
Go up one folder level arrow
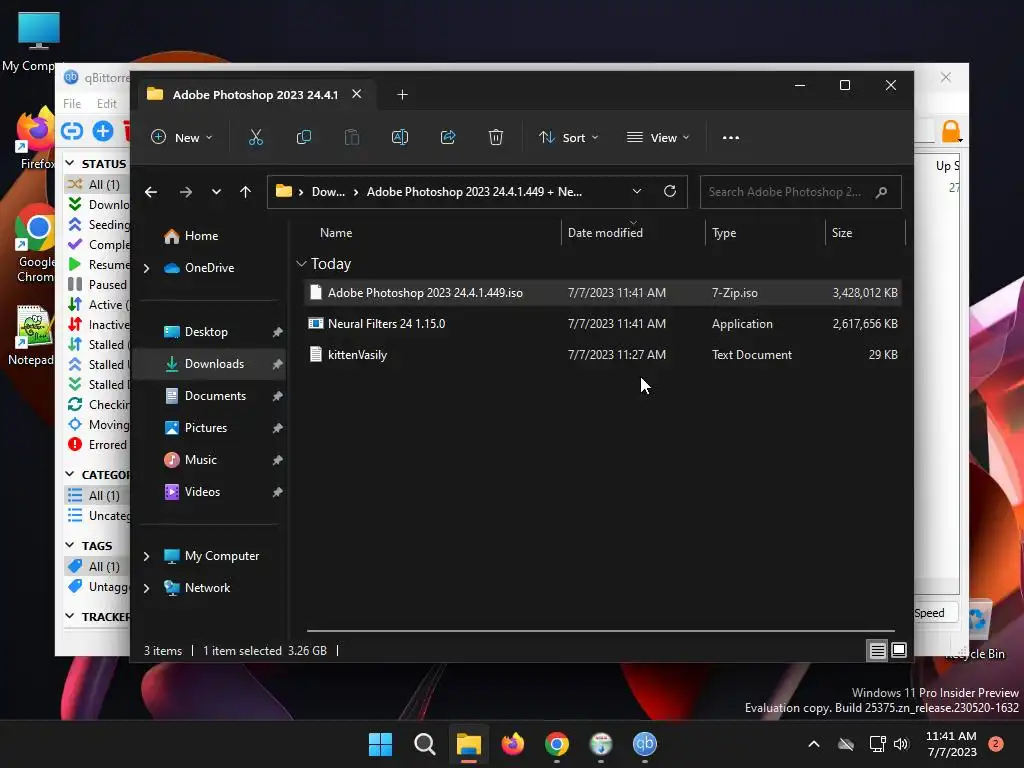246,192
